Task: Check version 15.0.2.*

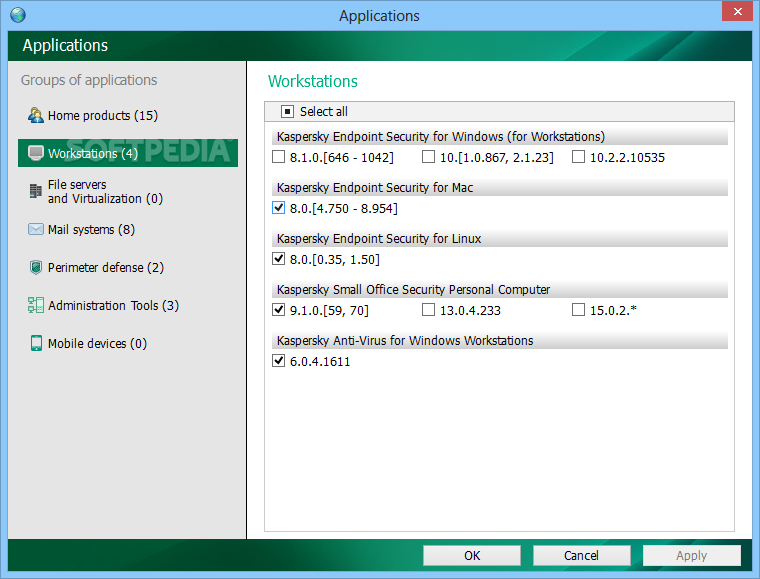Action: coord(578,310)
